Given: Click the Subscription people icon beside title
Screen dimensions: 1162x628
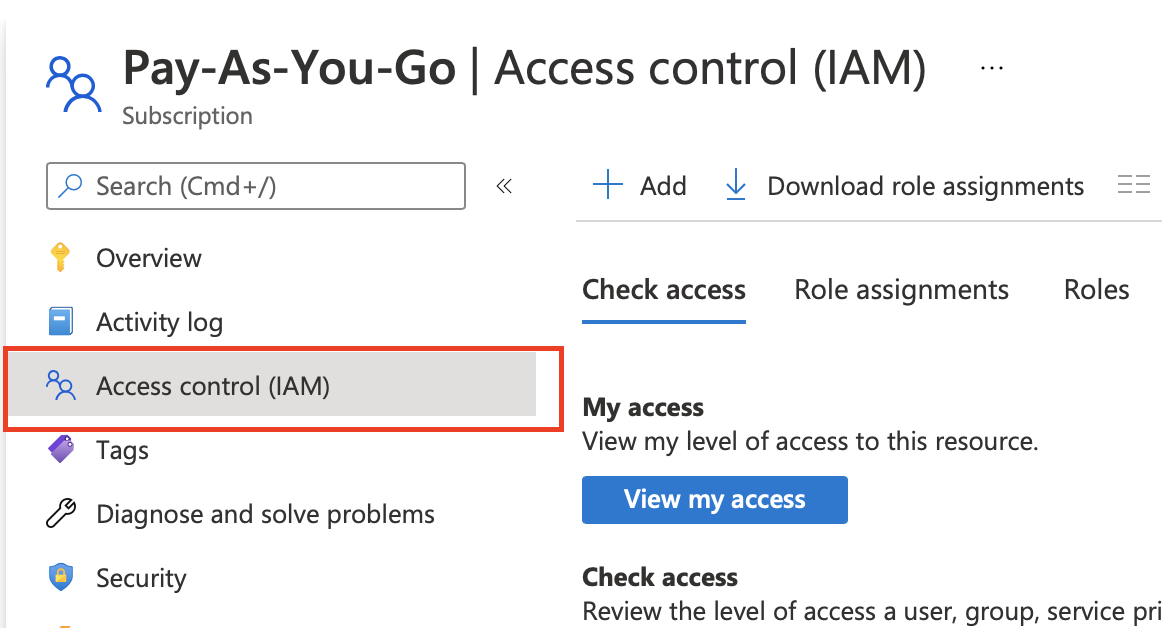Looking at the screenshot, I should (74, 84).
